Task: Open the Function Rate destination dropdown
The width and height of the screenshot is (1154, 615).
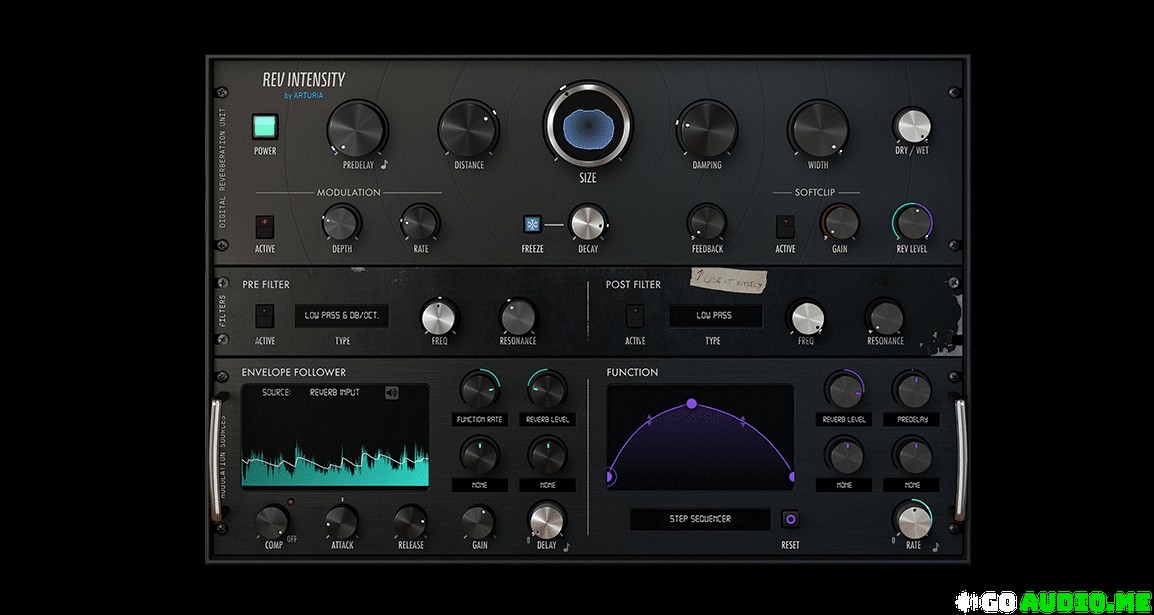Action: click(479, 419)
